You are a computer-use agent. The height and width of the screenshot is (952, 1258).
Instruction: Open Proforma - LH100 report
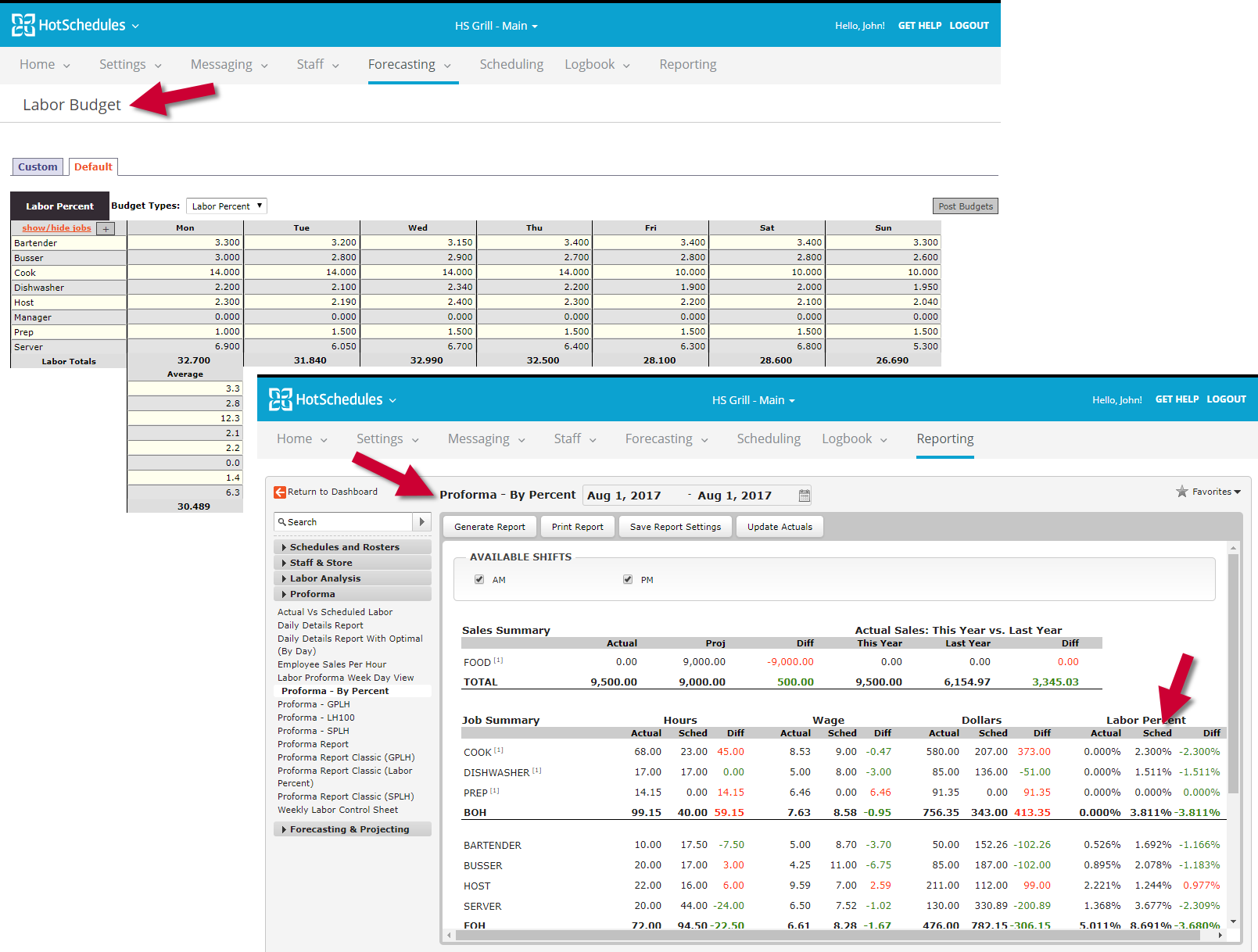pyautogui.click(x=316, y=718)
